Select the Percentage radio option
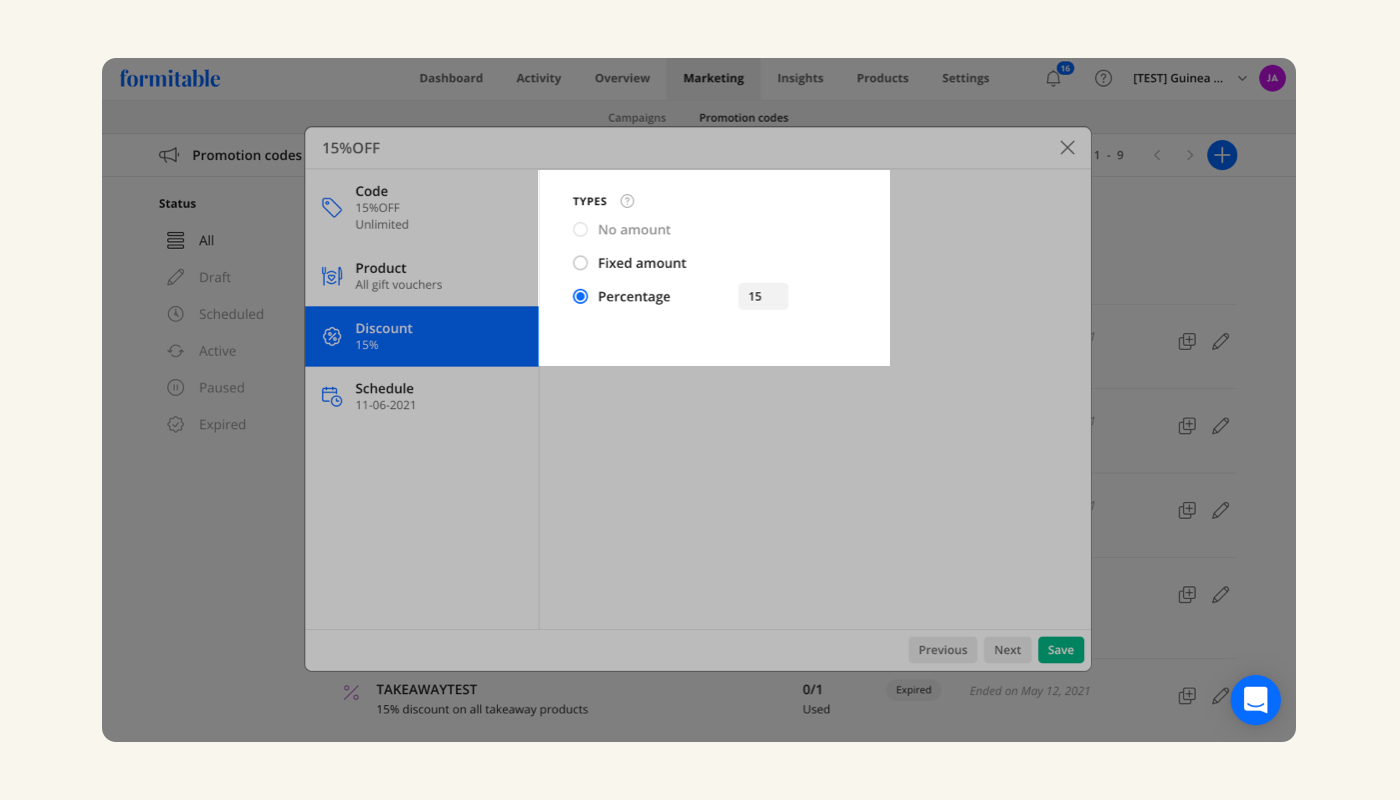Screen dimensions: 1400x800 pyautogui.click(x=580, y=297)
